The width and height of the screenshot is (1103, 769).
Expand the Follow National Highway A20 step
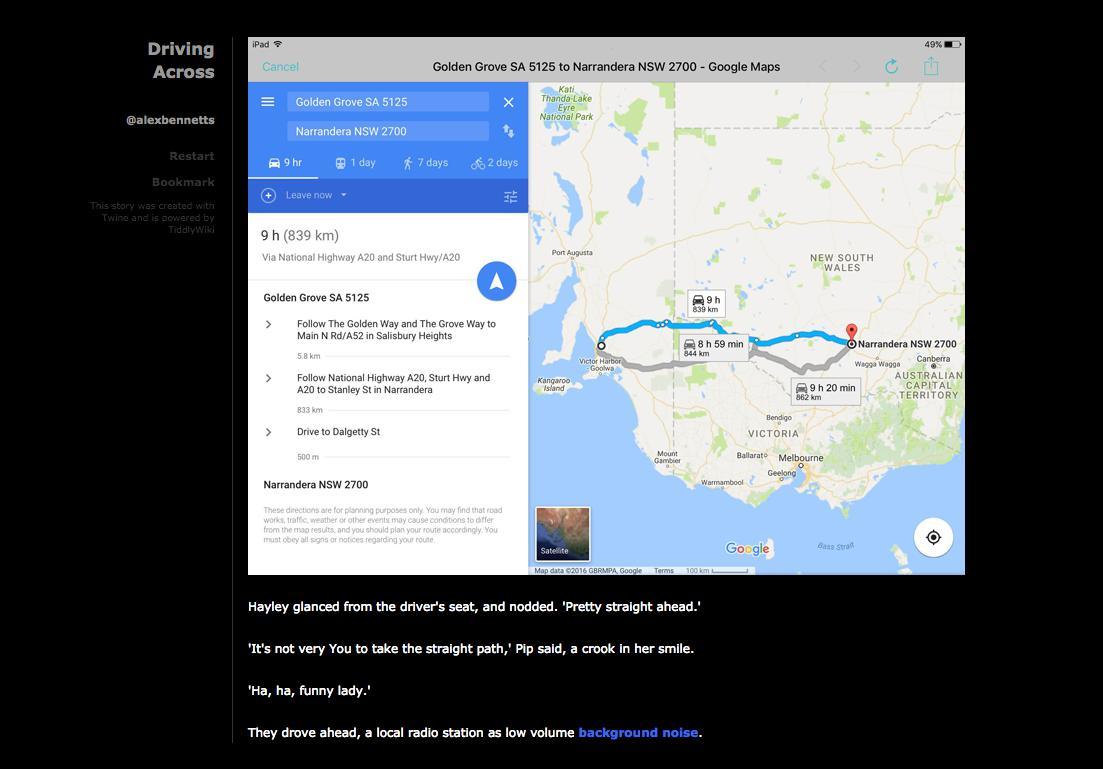coord(268,379)
